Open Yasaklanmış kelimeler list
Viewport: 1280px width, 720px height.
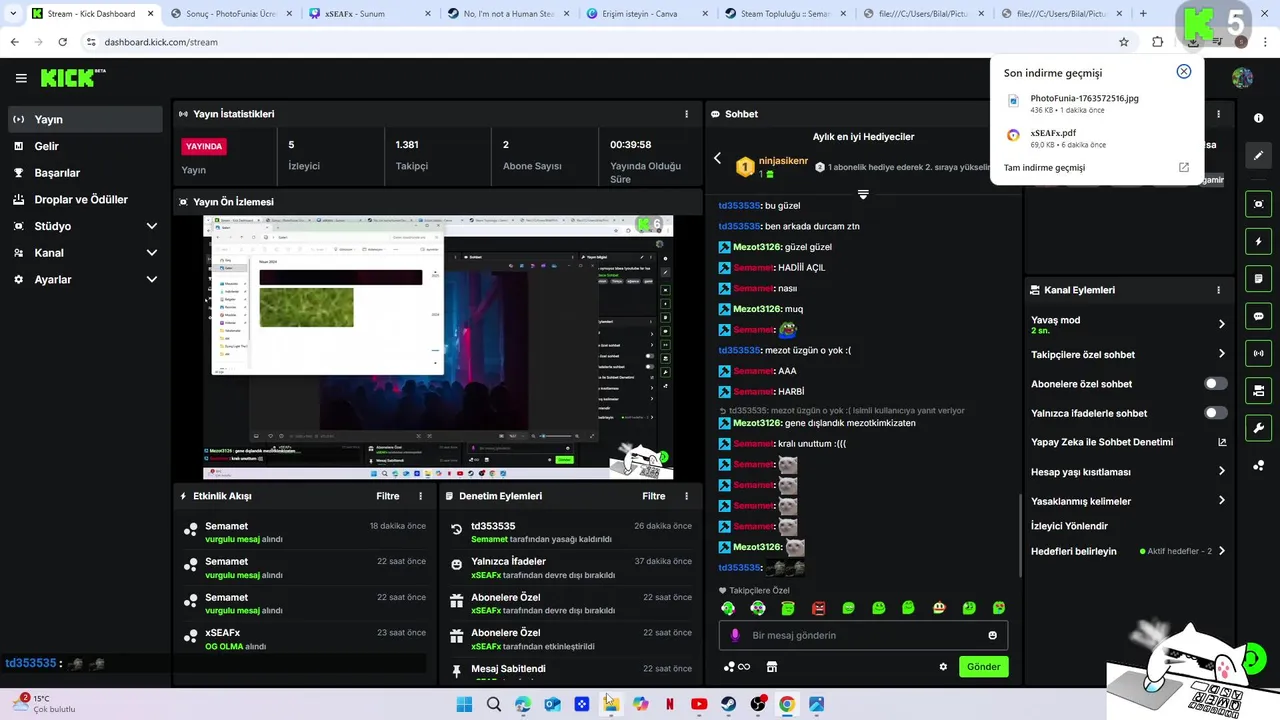point(1128,501)
